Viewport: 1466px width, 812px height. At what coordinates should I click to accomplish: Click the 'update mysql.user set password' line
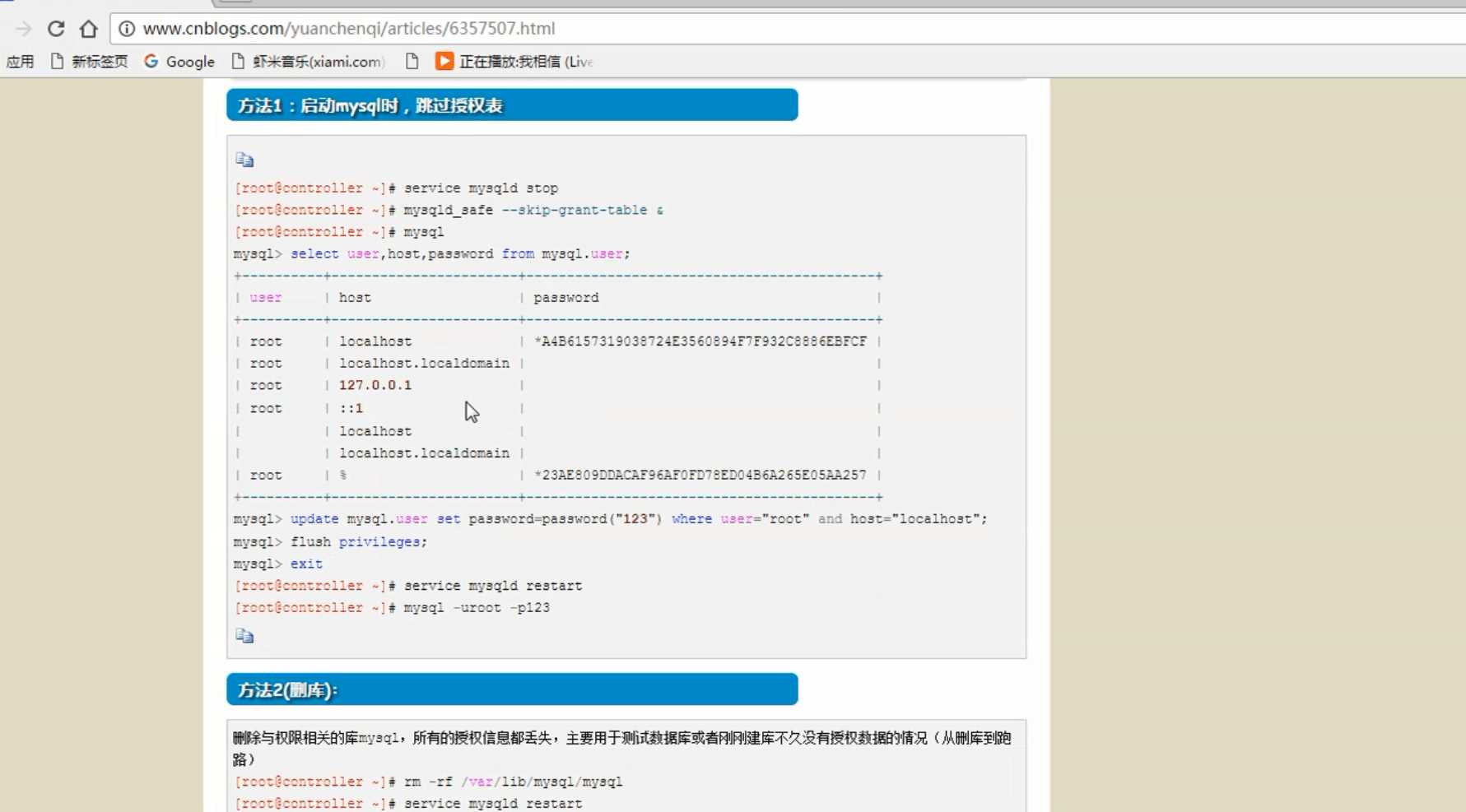610,519
